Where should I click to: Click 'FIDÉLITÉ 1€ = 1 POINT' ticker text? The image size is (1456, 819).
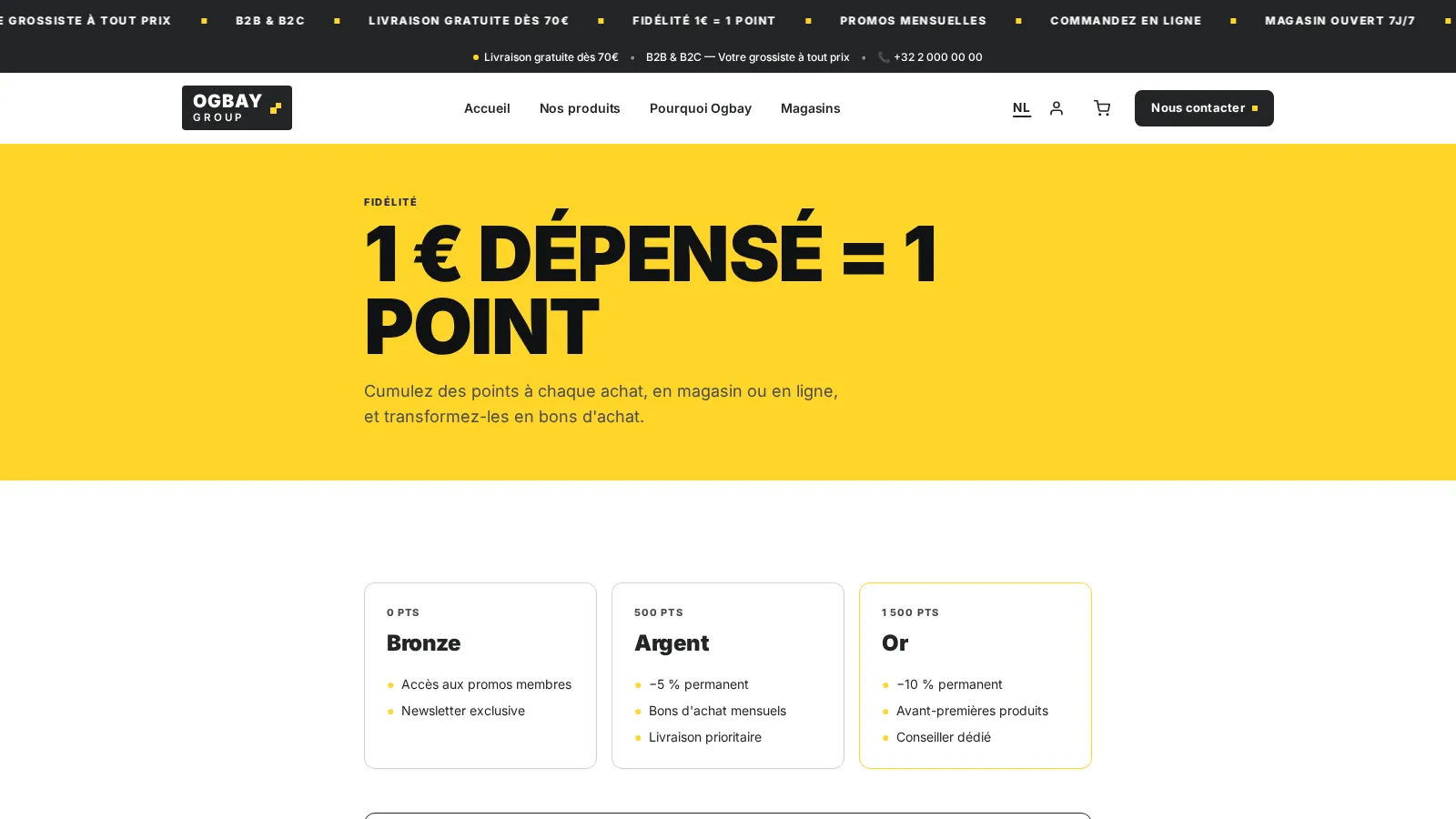[x=703, y=20]
